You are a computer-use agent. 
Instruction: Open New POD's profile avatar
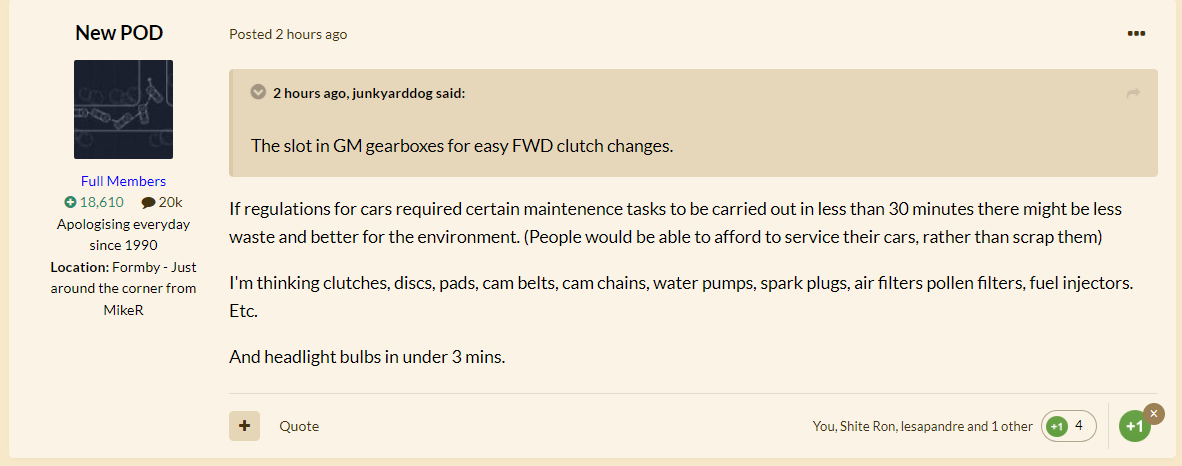(124, 109)
